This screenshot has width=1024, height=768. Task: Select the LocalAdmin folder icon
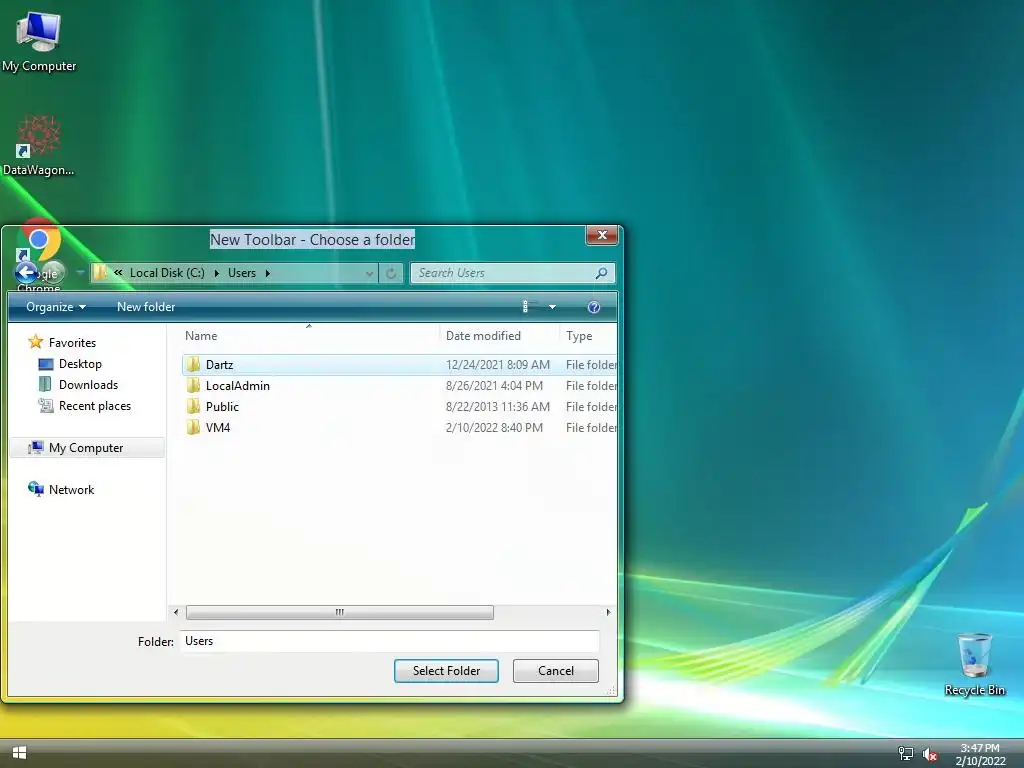193,385
